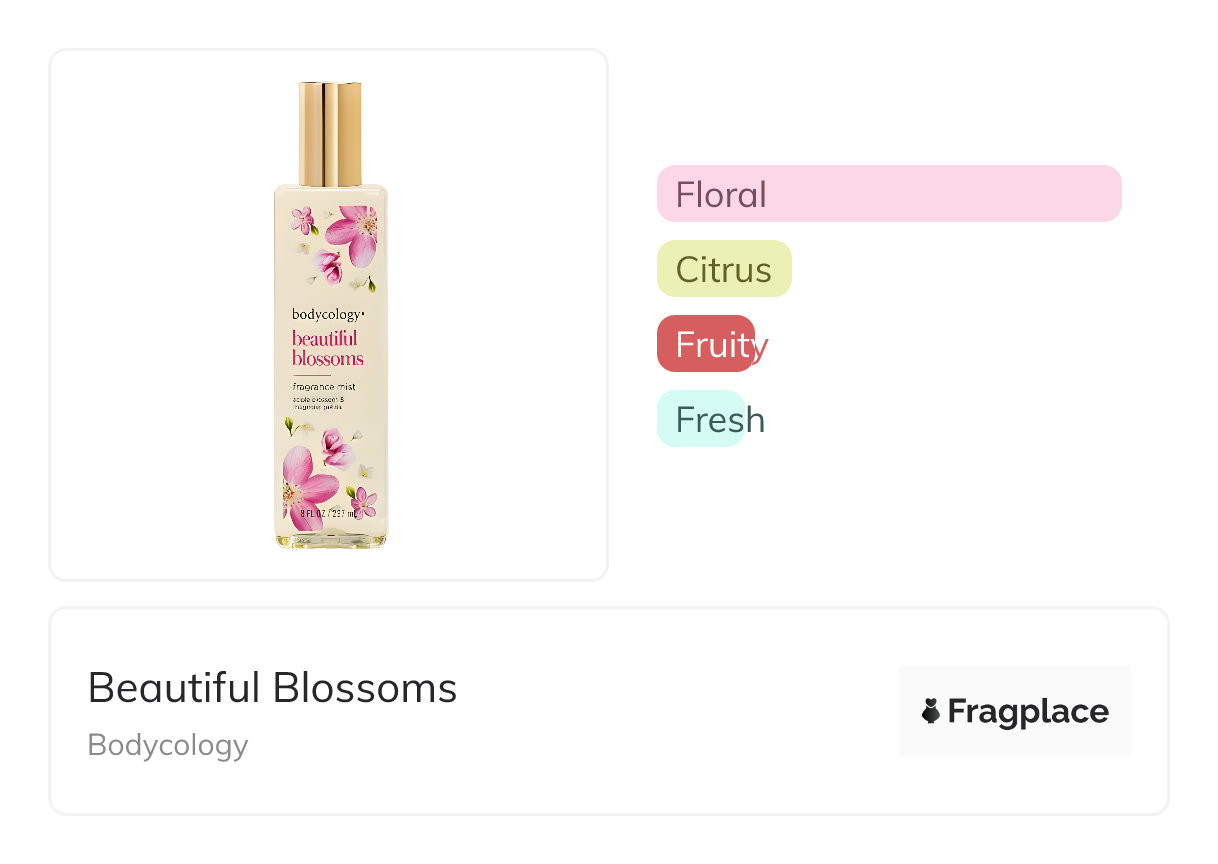
Task: Click the small pink flower at label top-left
Action: (x=303, y=220)
